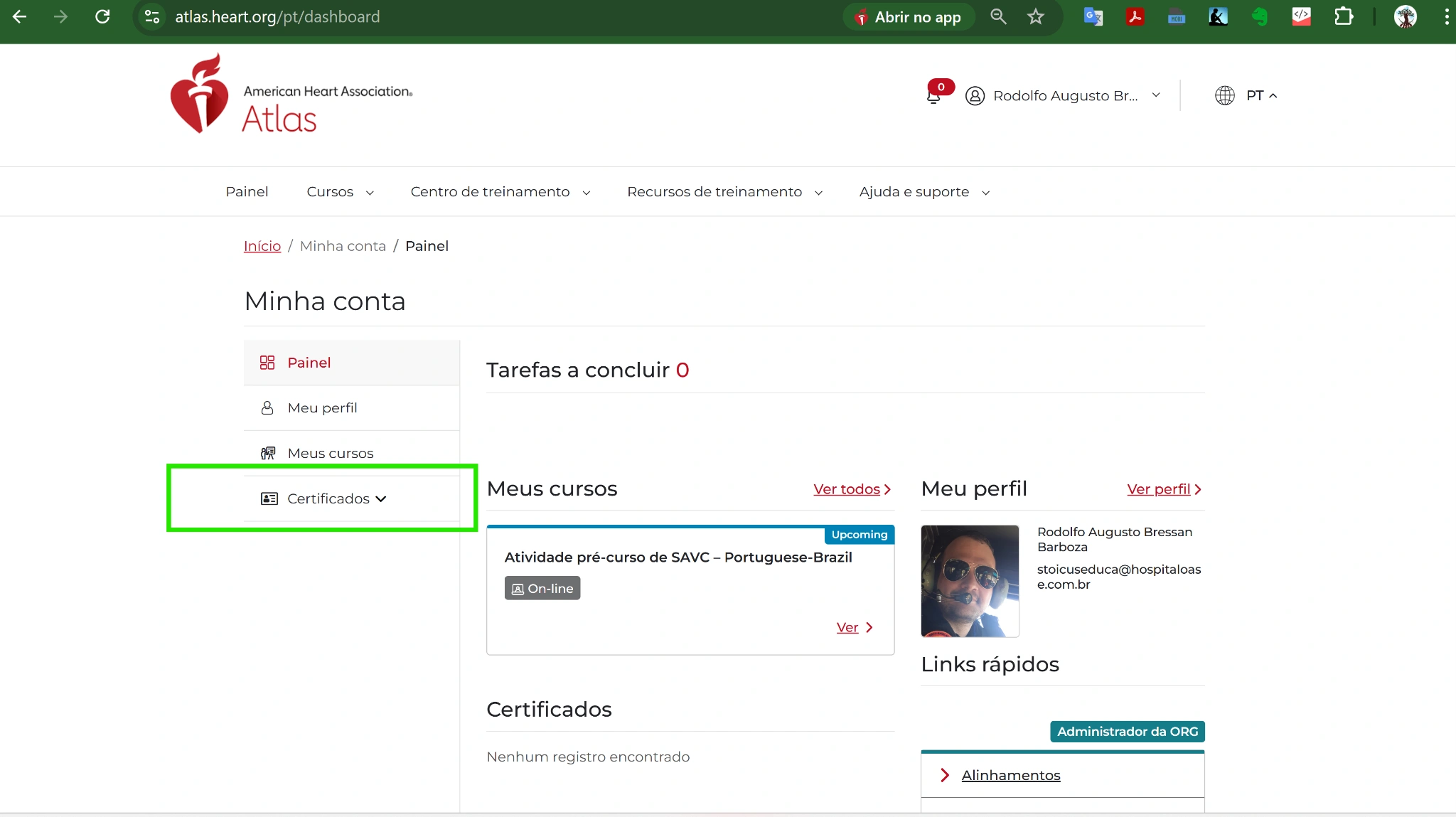Bookmark the page with the star icon
Viewport: 1456px width, 817px height.
[1035, 16]
